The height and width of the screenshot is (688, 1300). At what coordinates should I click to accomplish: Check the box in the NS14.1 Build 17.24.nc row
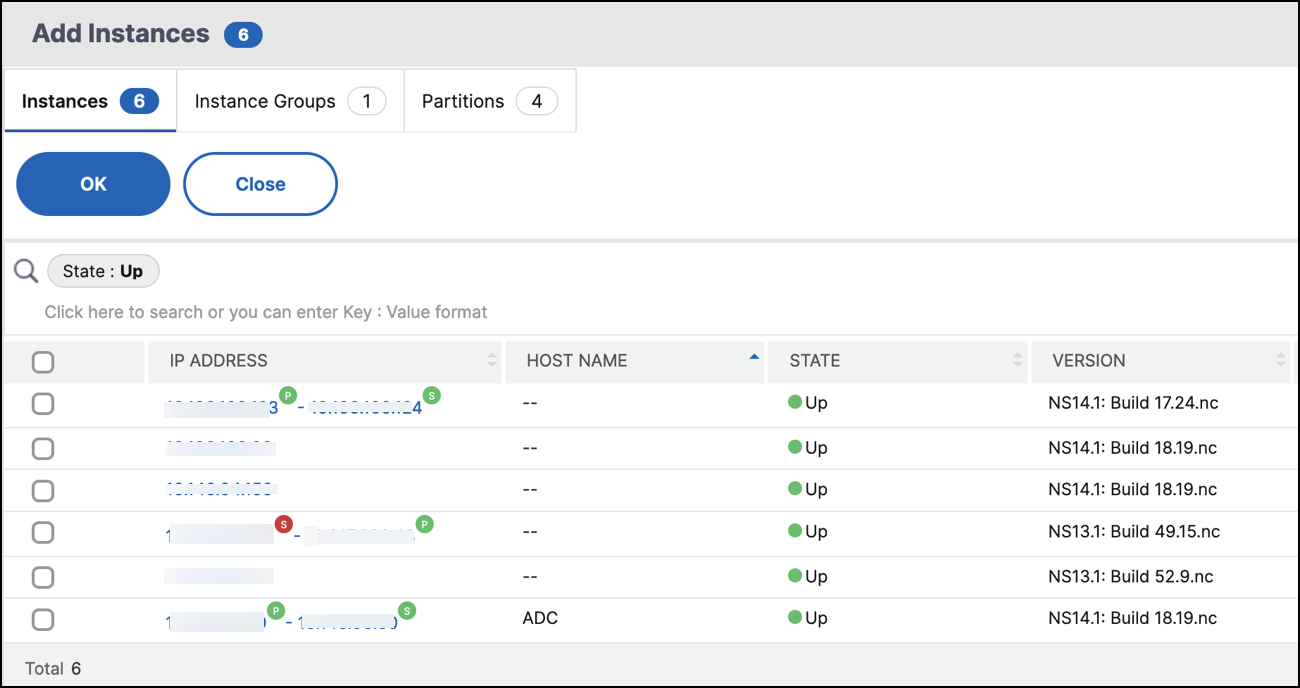point(43,404)
